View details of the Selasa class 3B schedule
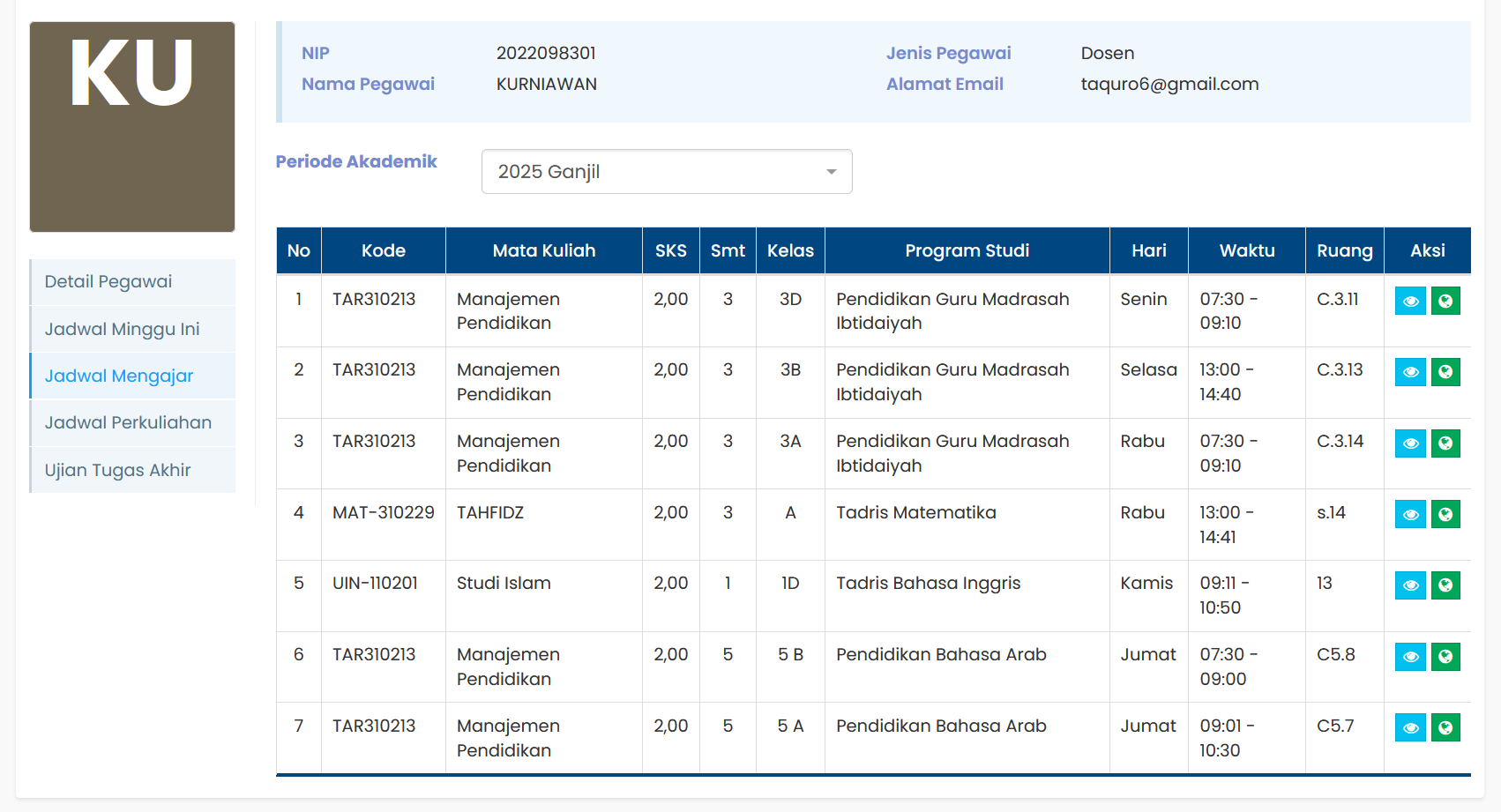1501x812 pixels. (x=1410, y=372)
